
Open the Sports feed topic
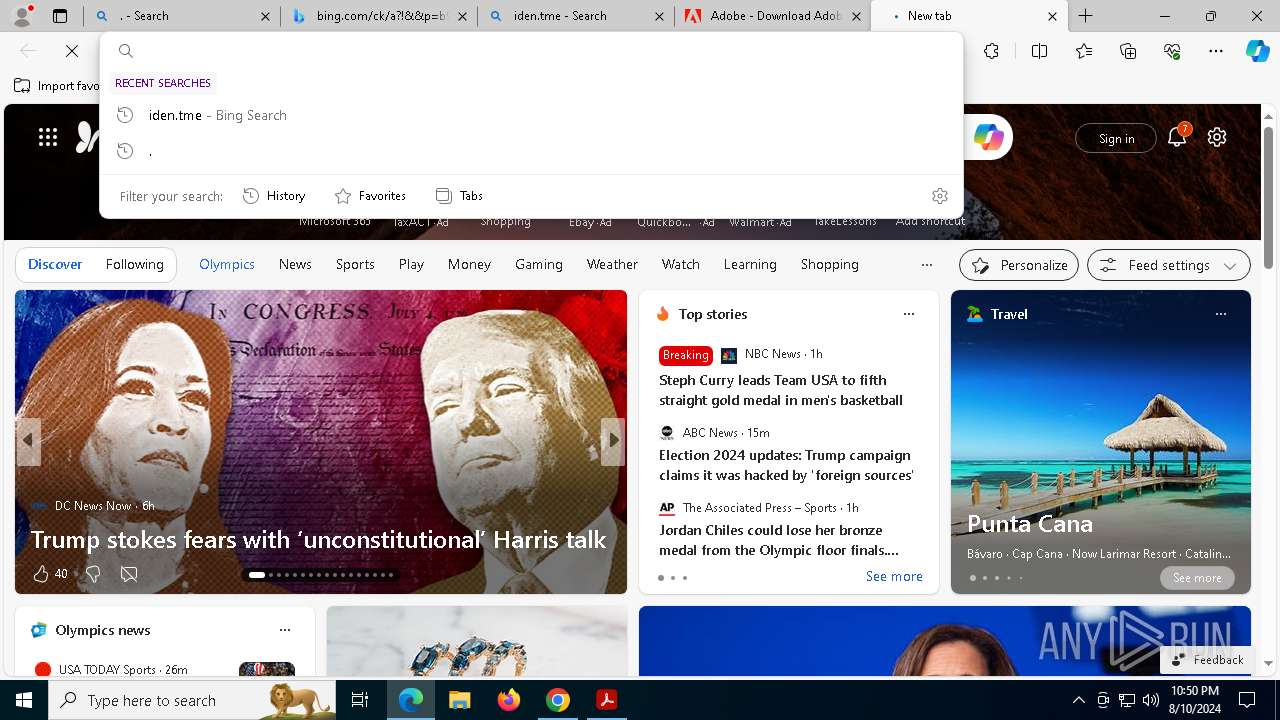(355, 264)
